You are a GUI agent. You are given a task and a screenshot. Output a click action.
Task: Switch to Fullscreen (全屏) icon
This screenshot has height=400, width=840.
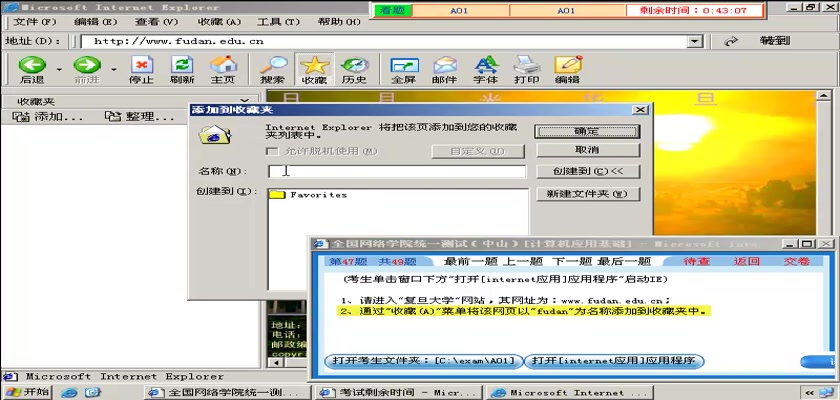click(x=404, y=70)
